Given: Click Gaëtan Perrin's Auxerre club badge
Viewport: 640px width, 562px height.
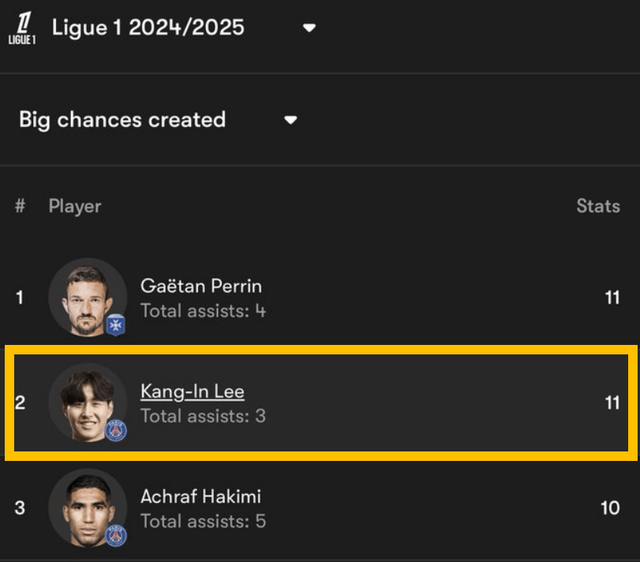Looking at the screenshot, I should coord(115,325).
